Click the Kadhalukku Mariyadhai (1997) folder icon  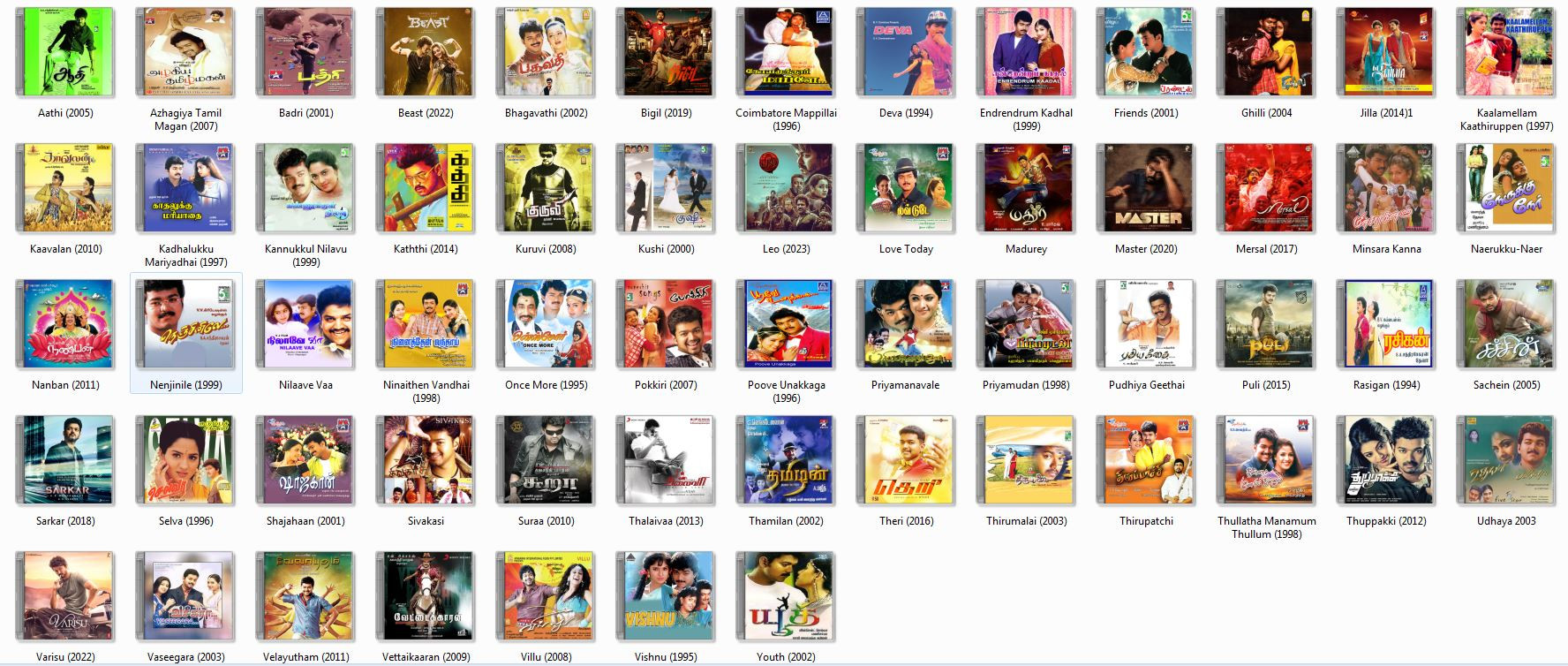point(185,189)
